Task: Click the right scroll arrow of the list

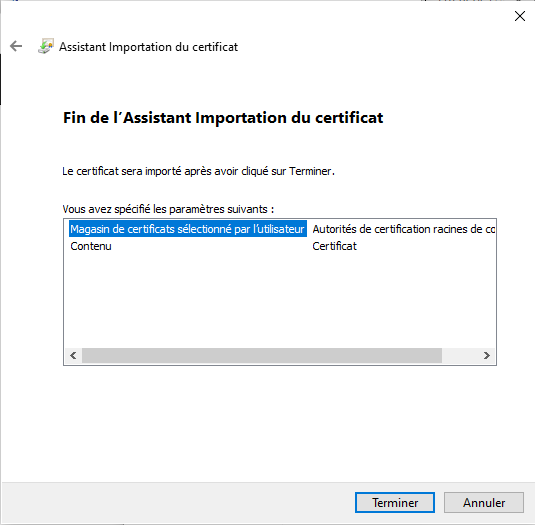Action: coord(487,355)
